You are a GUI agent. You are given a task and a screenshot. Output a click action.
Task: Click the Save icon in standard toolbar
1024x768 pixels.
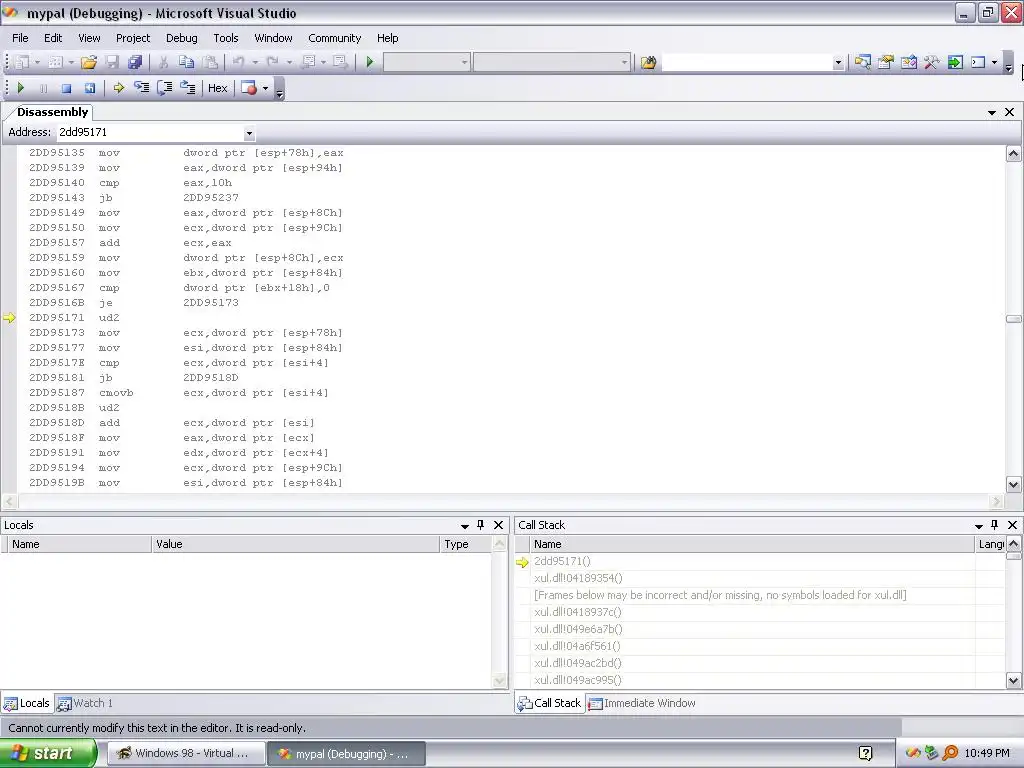(112, 62)
